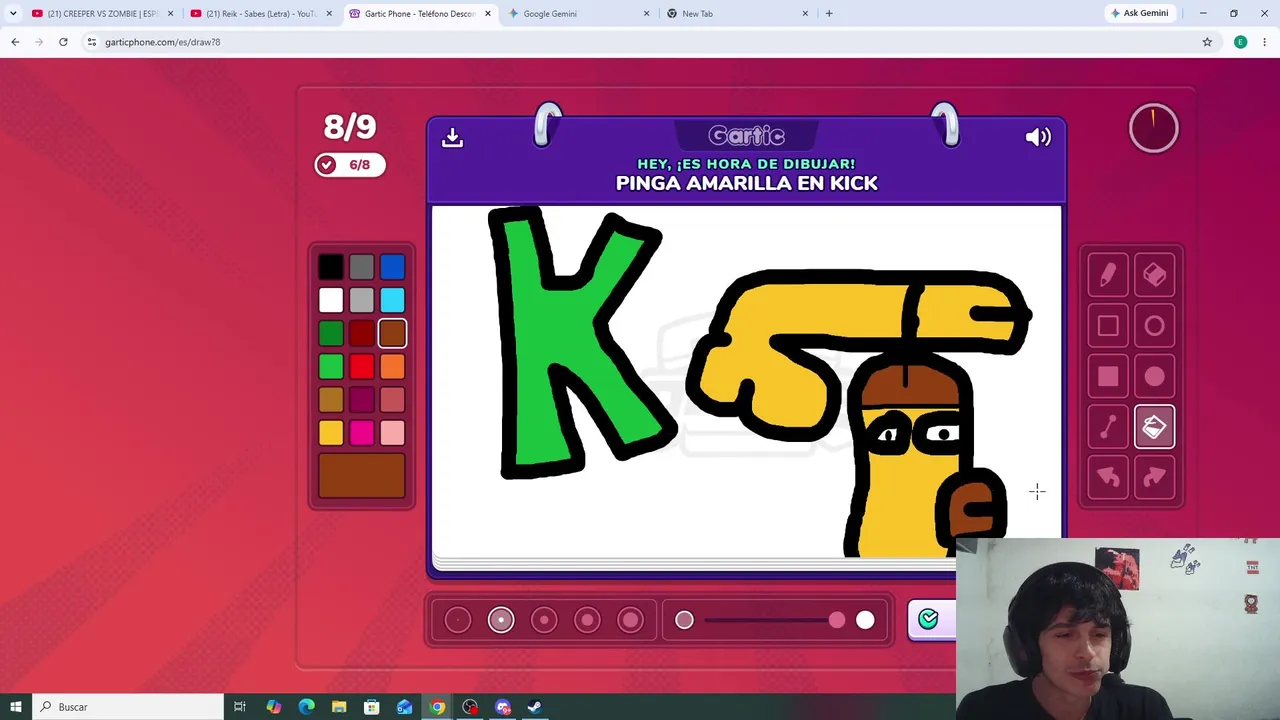View site information icon beside the URL

point(91,42)
